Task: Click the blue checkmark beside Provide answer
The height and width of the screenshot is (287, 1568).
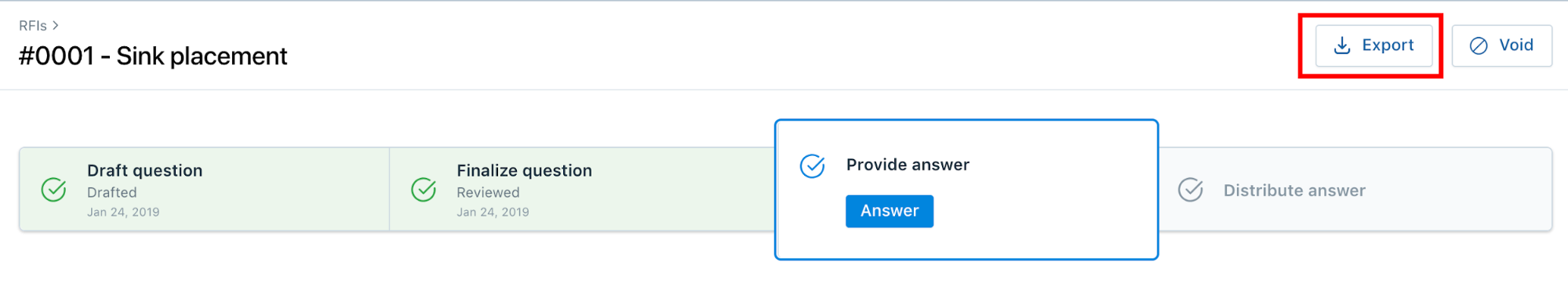Action: pos(812,165)
